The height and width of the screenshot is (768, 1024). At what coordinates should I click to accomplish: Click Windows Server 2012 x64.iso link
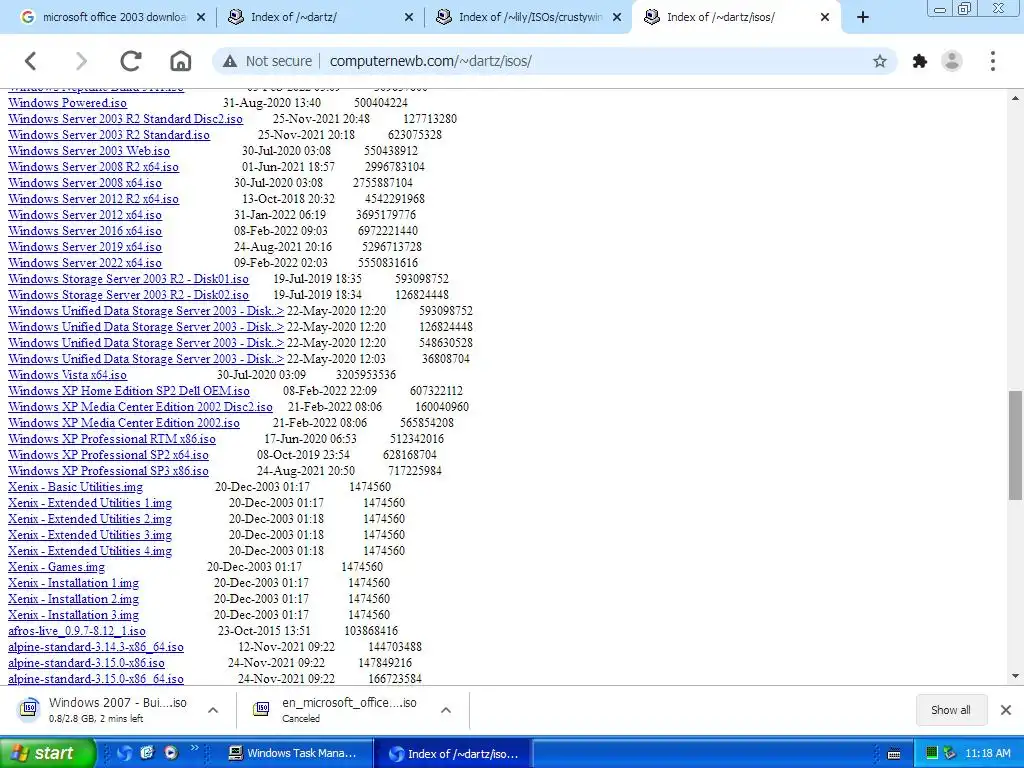pos(85,215)
